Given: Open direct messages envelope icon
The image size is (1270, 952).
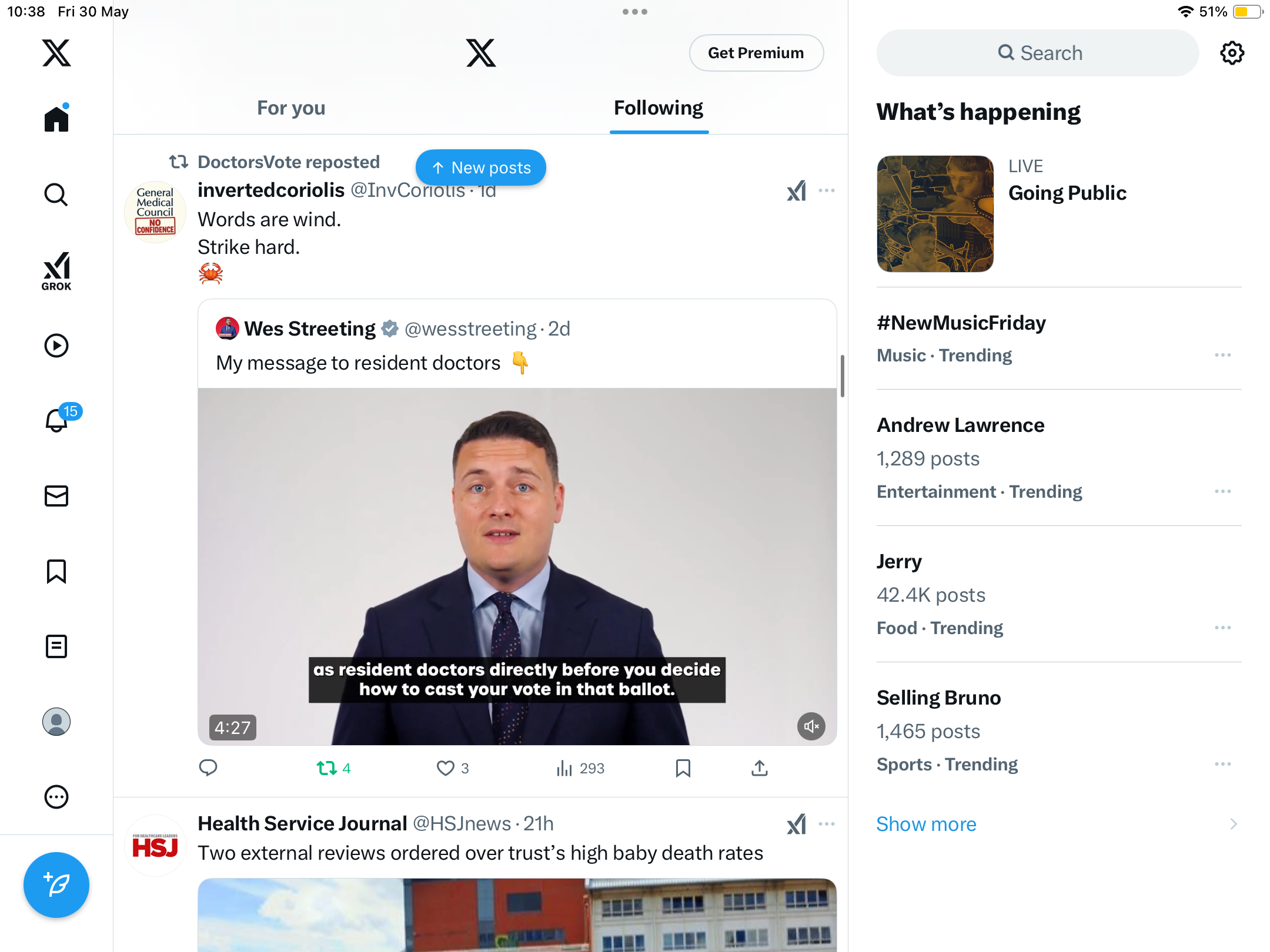Looking at the screenshot, I should point(56,496).
